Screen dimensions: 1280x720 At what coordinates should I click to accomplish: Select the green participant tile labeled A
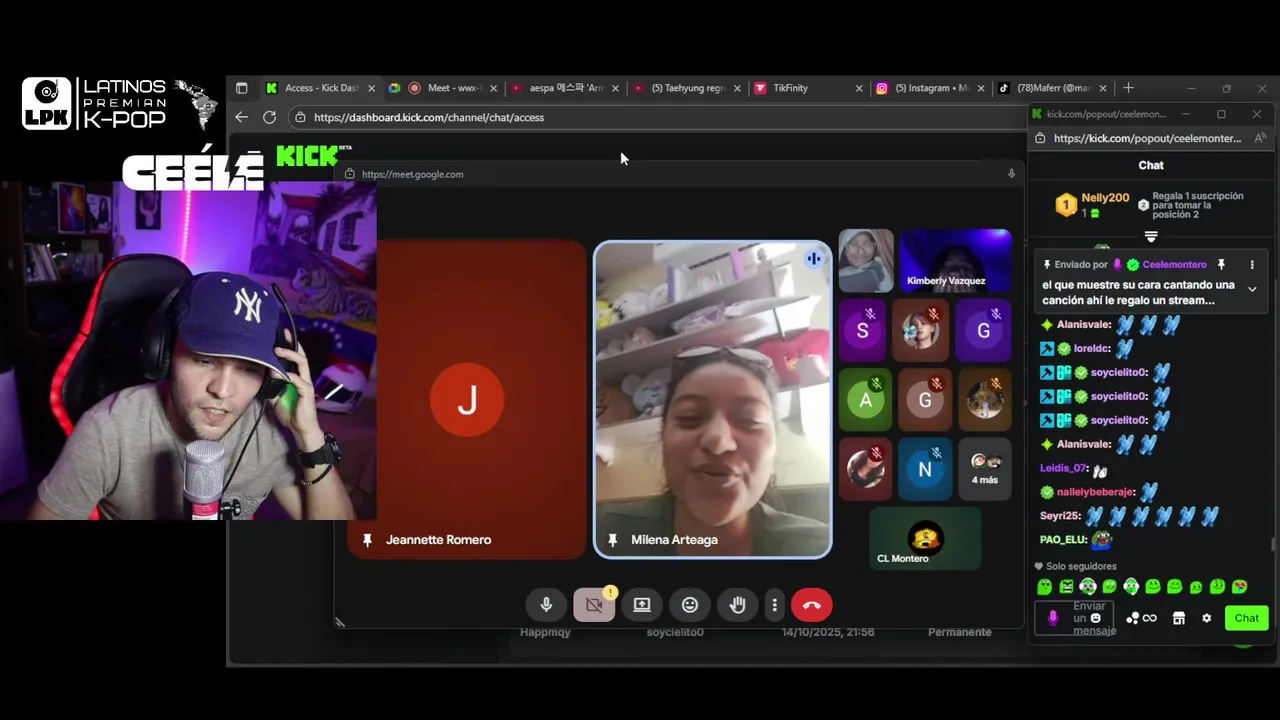pyautogui.click(x=866, y=400)
